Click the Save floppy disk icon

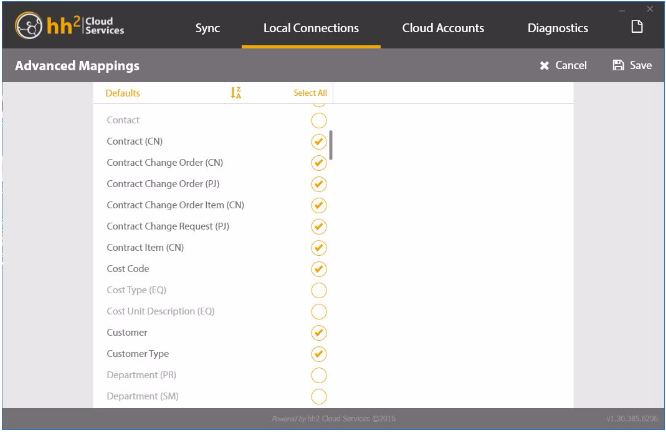tap(618, 65)
